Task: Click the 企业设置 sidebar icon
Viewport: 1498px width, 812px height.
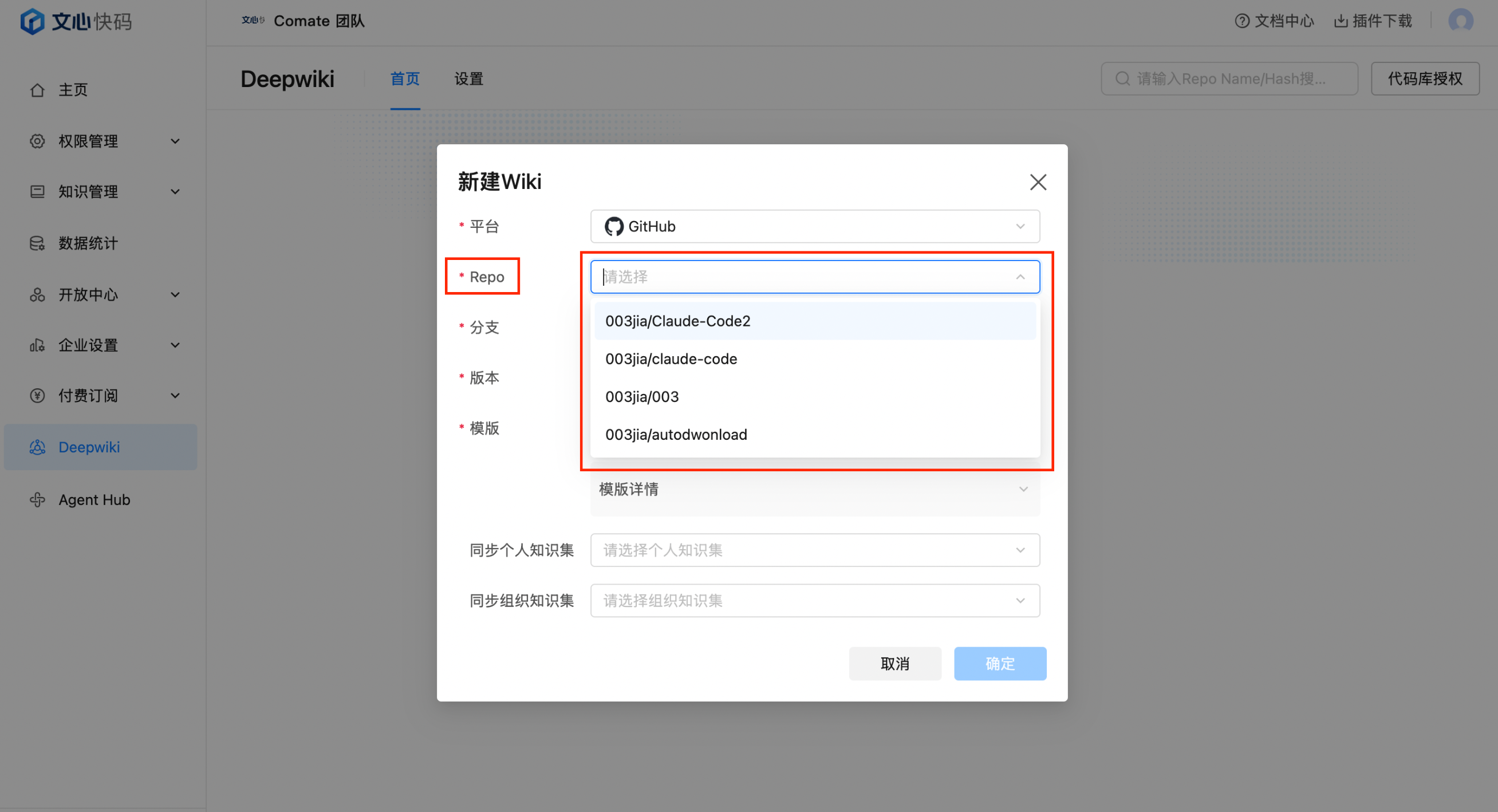Action: point(37,345)
